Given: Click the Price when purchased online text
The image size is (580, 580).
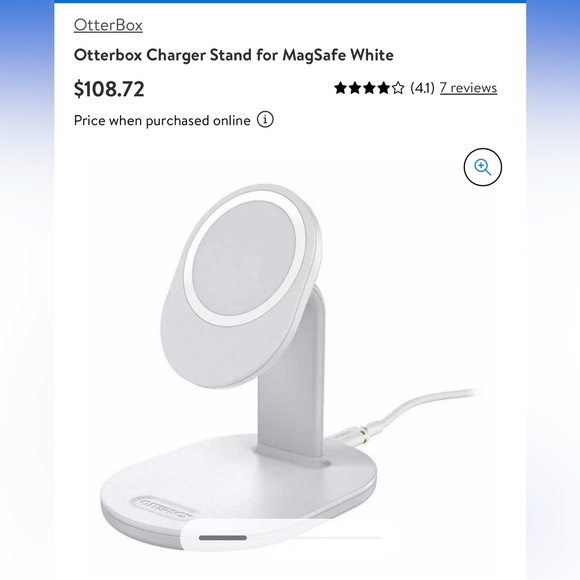Looking at the screenshot, I should click(x=162, y=121).
